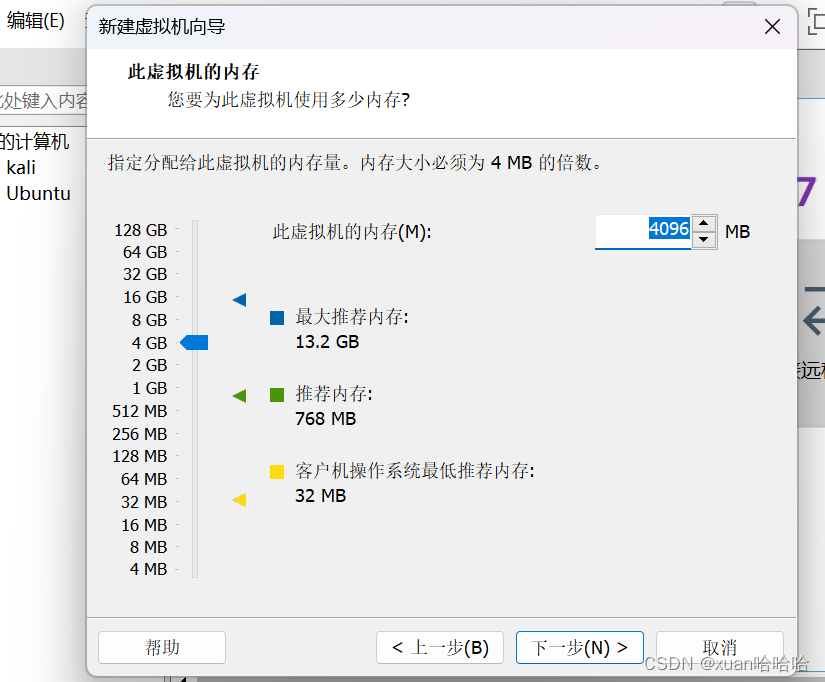Click the 32 MB label on the memory scale
Screen dimensions: 825x682
144,501
